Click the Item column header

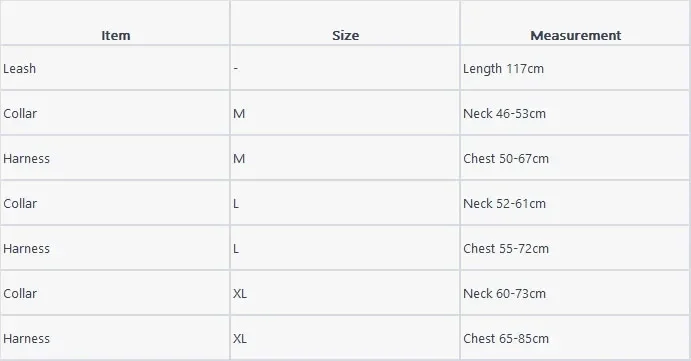(x=115, y=35)
